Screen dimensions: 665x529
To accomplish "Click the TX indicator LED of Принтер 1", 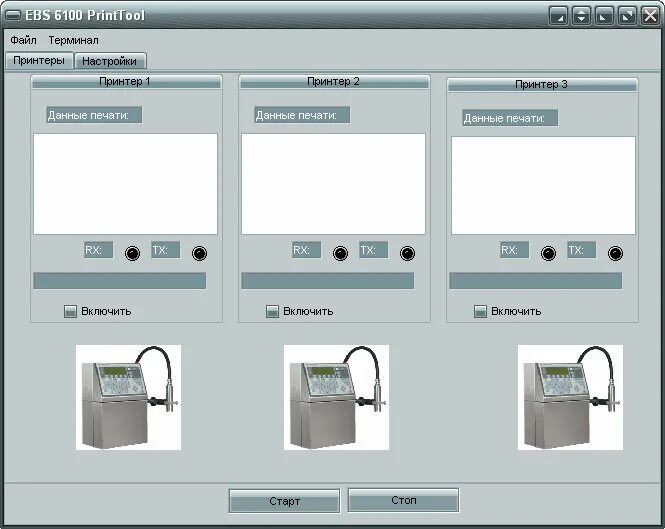I will pyautogui.click(x=199, y=253).
